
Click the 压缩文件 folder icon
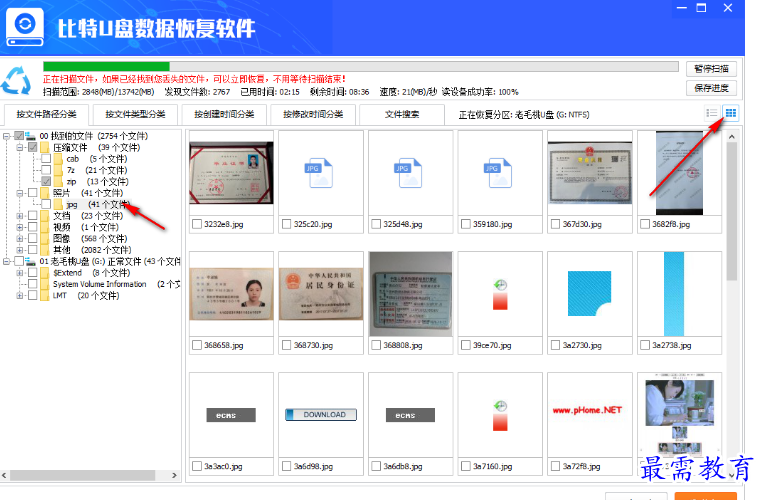point(45,147)
